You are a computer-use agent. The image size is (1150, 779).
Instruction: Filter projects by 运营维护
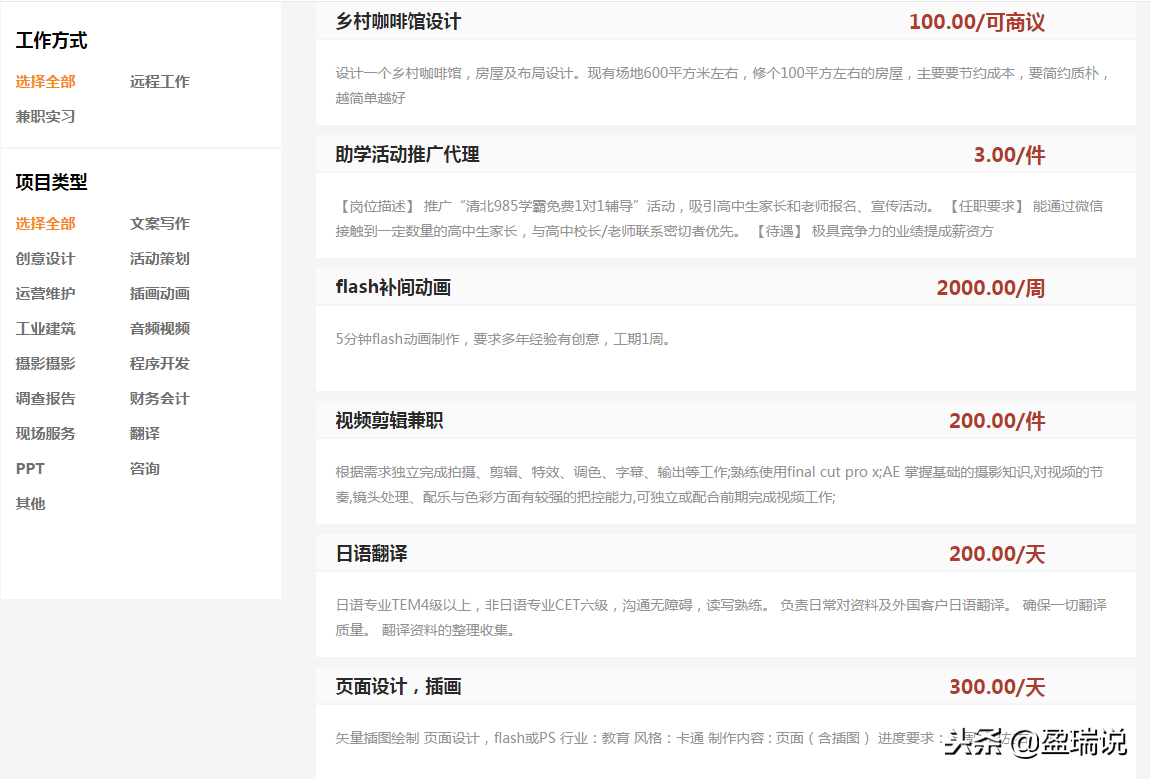[45, 293]
